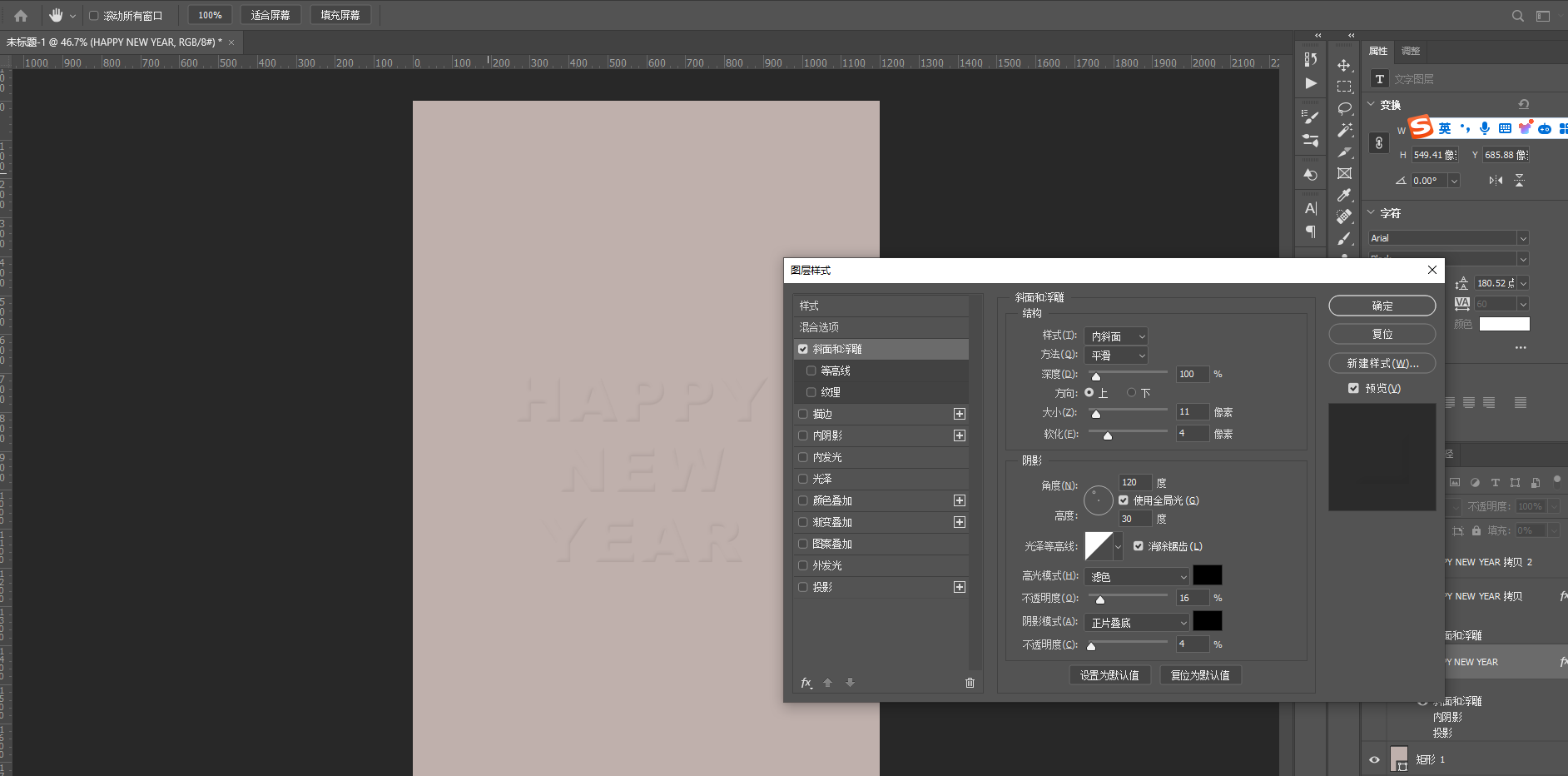Click the trash icon in Layer Style dialog
1568x776 pixels.
(x=970, y=683)
